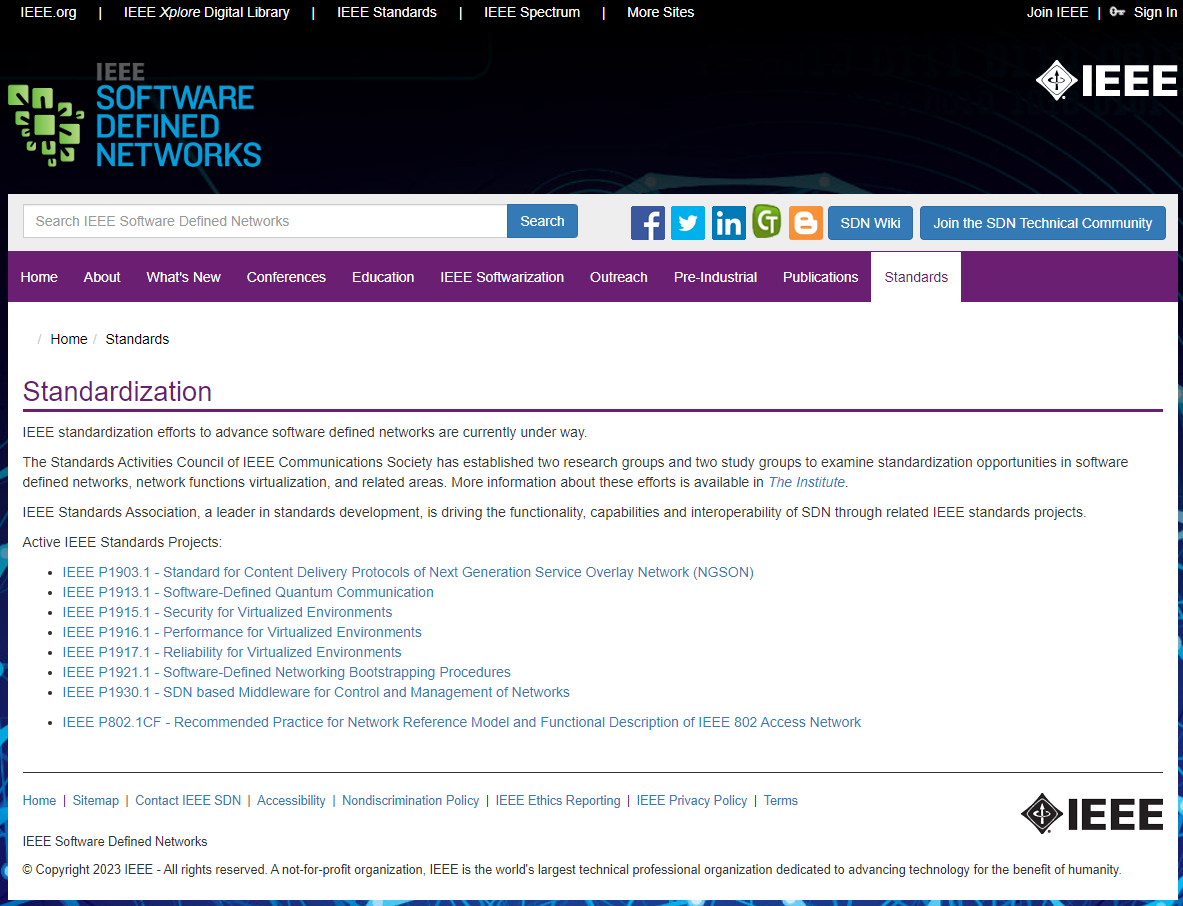Open Nondiscrimination Policy footer link
This screenshot has height=906, width=1183.
(x=410, y=800)
